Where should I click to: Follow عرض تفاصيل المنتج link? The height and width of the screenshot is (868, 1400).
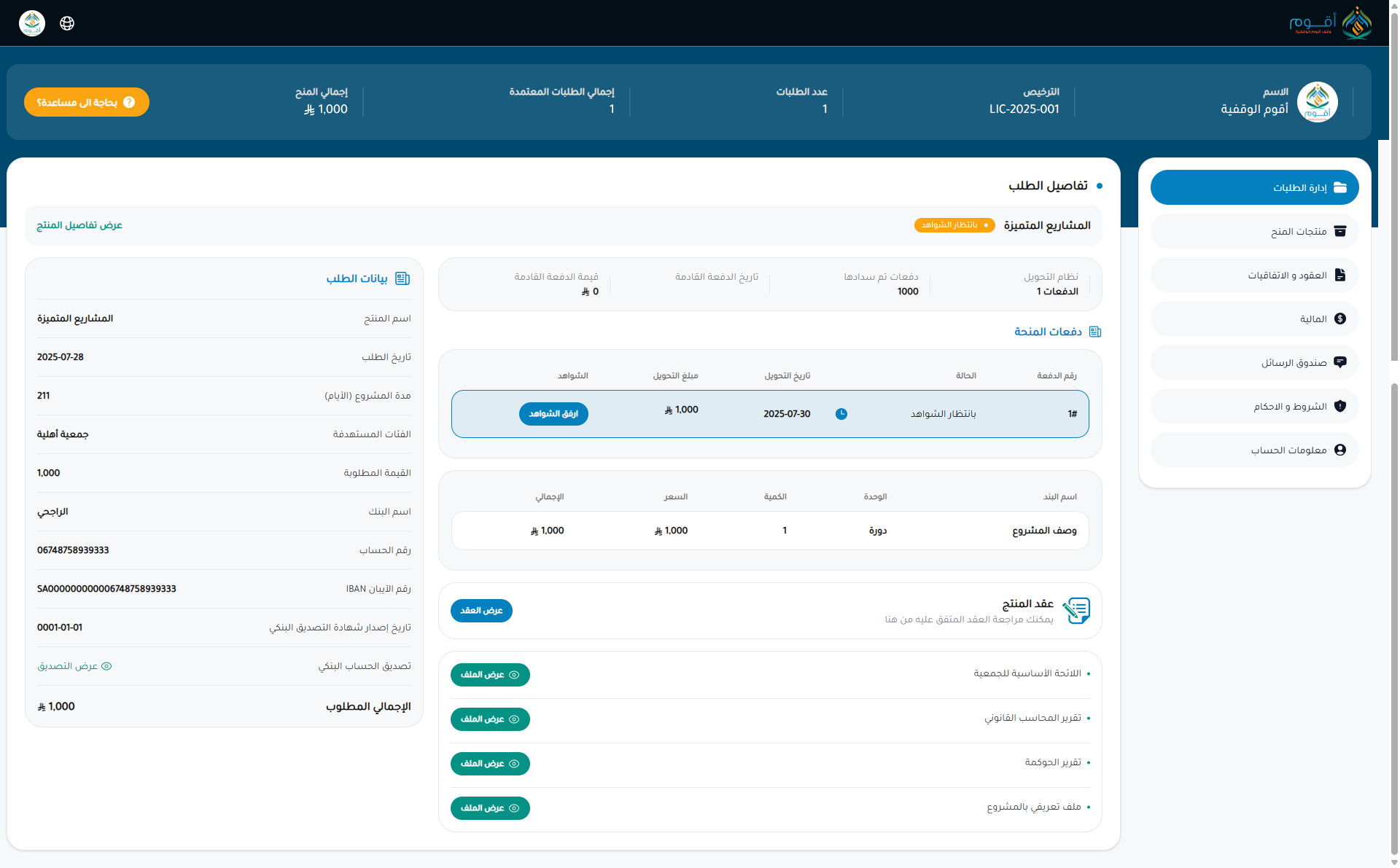pyautogui.click(x=79, y=225)
